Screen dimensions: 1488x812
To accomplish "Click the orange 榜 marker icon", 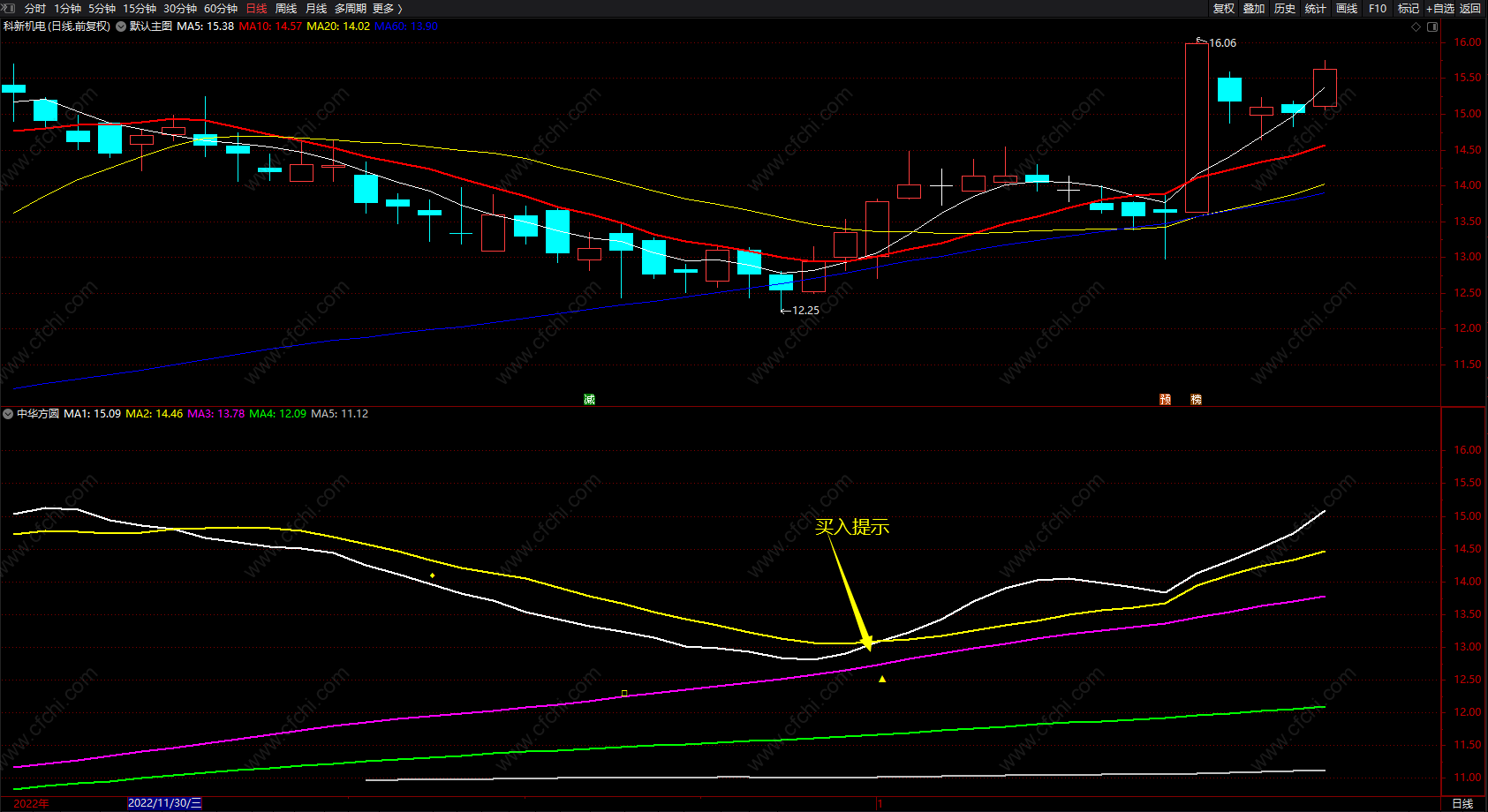I will point(1196,400).
